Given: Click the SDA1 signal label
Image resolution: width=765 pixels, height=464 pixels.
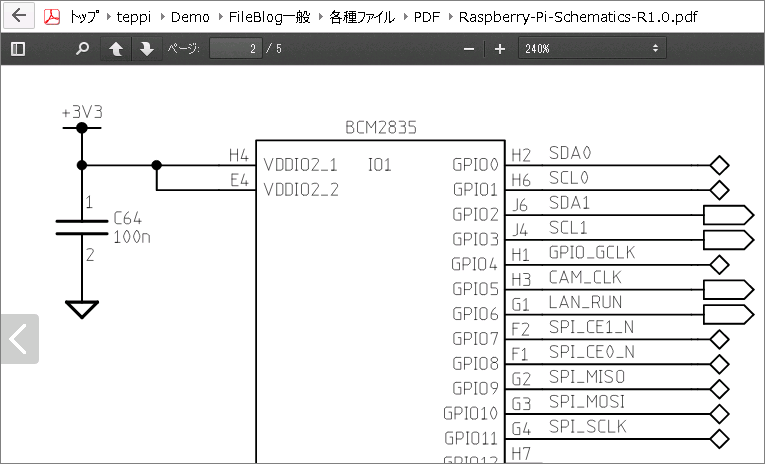Looking at the screenshot, I should coord(569,202).
